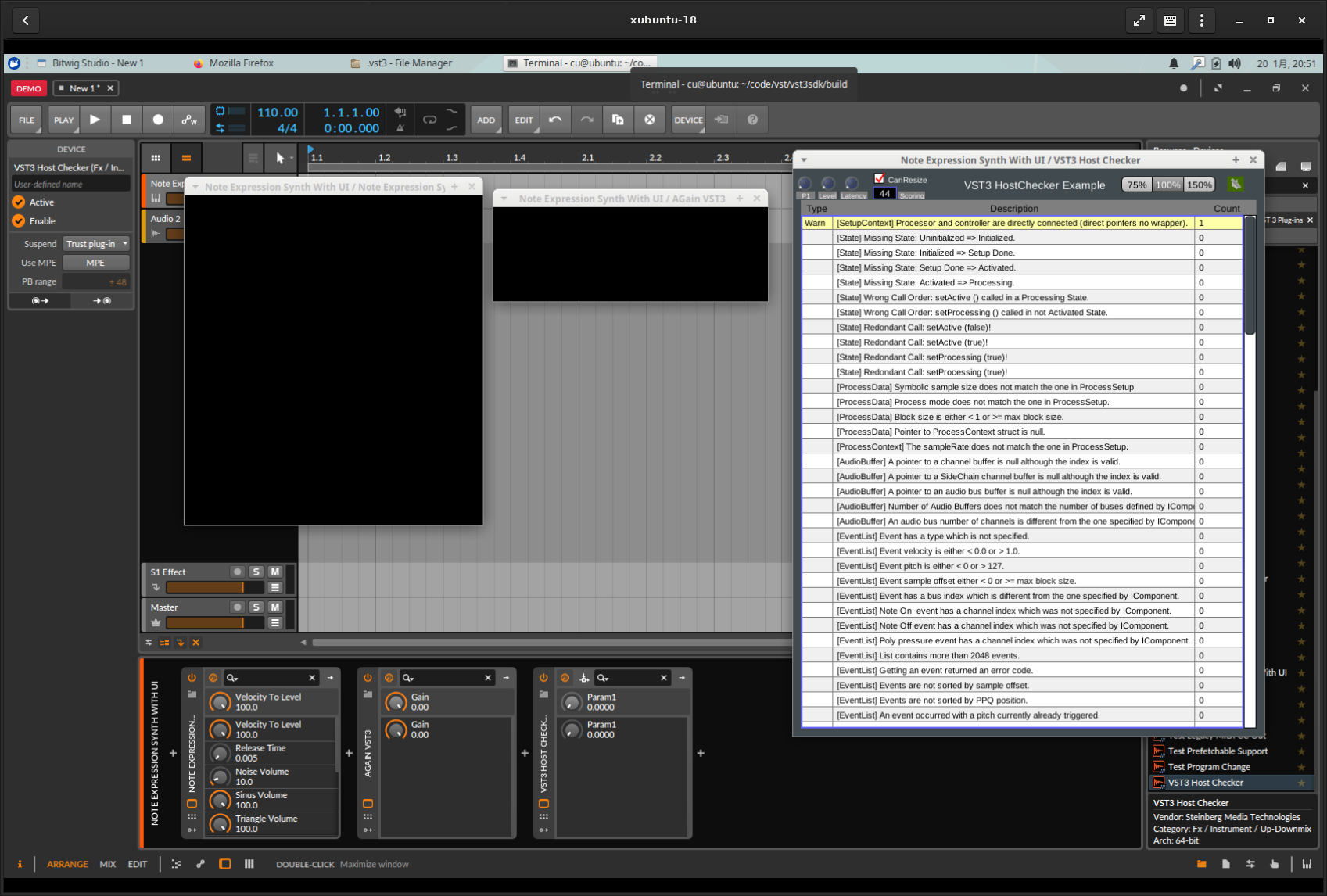
Task: Open the EDIT menu in toolbar
Action: point(524,120)
